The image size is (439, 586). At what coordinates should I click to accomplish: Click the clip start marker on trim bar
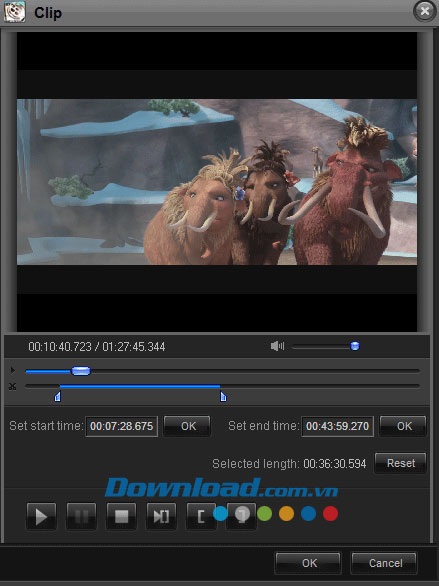point(58,396)
